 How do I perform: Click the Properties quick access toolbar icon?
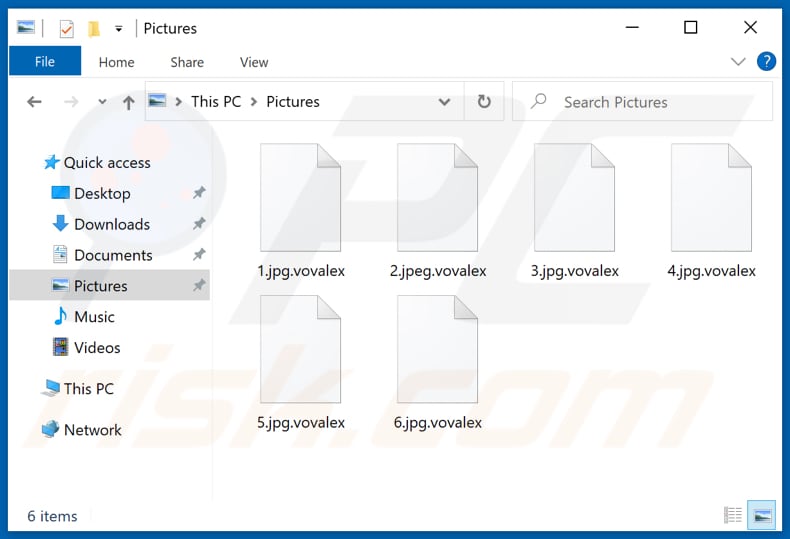tap(67, 28)
